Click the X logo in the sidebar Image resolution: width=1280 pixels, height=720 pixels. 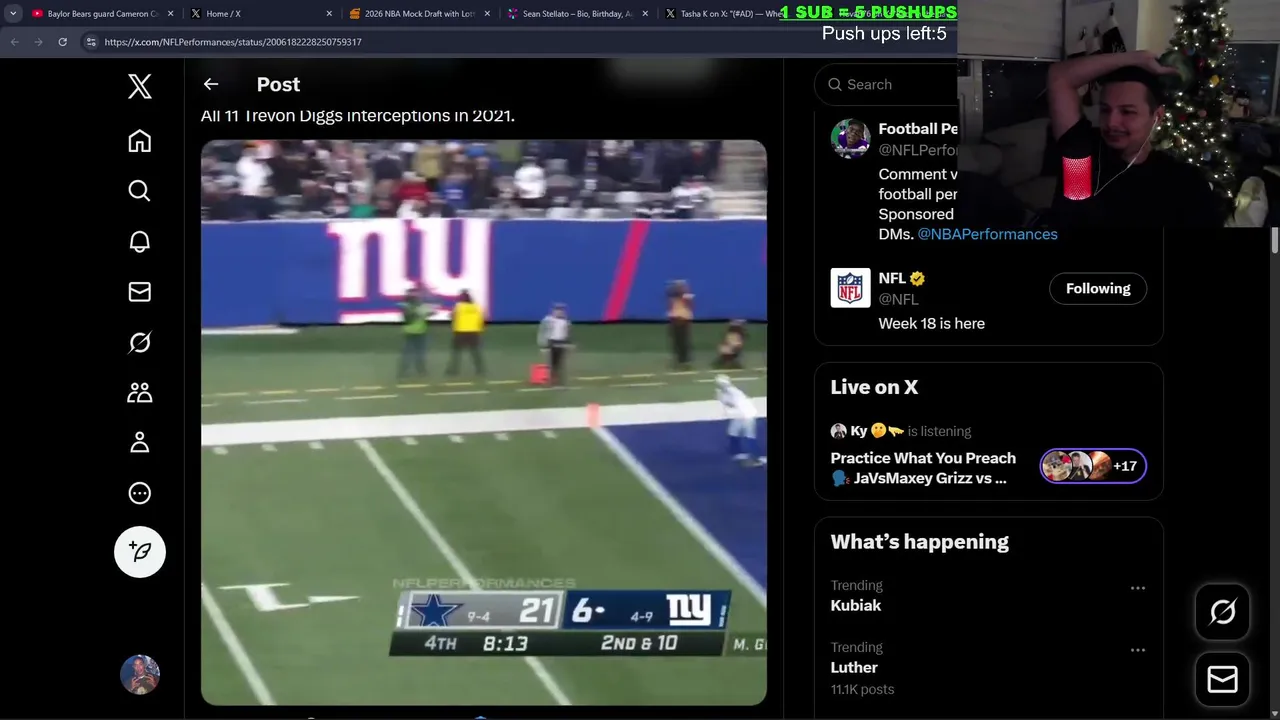[140, 86]
